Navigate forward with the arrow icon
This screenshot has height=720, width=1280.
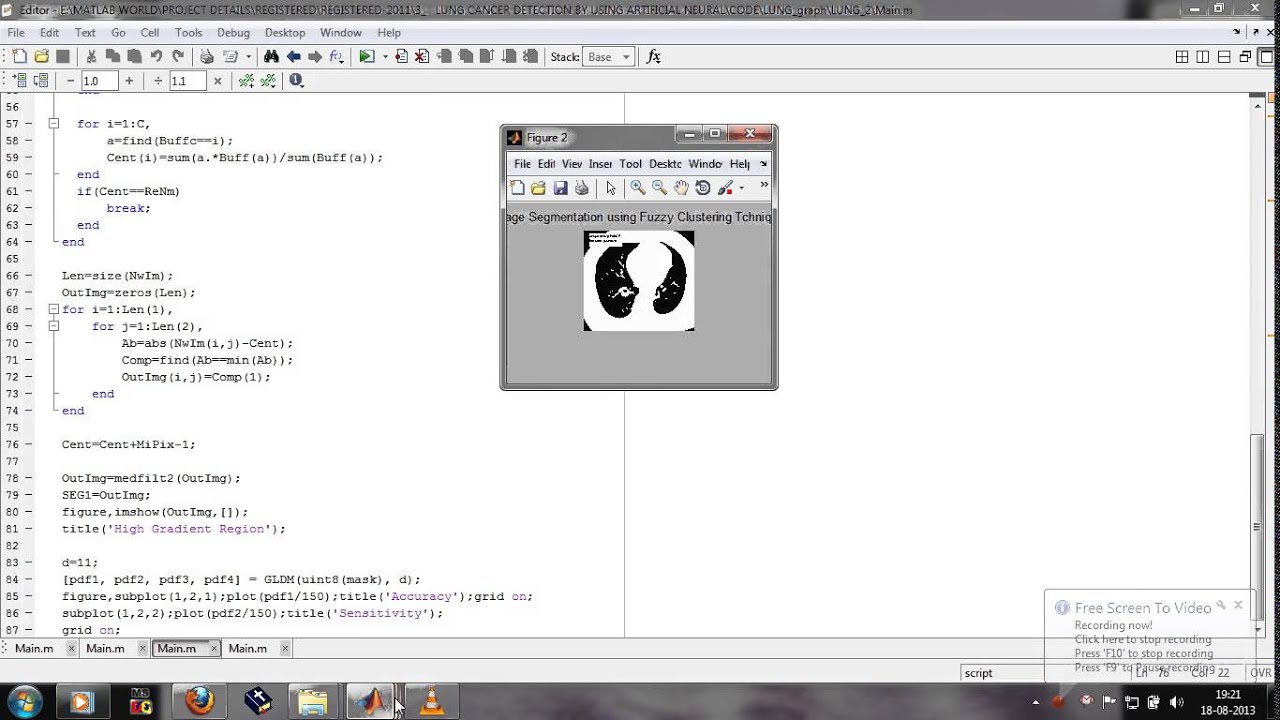pos(314,57)
